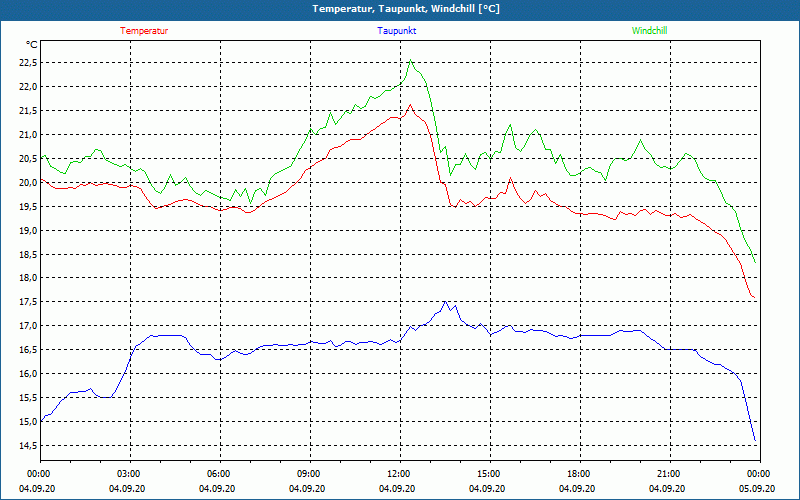Click the 17,0 y-axis value
Viewport: 800px width, 500px height.
tap(28, 326)
